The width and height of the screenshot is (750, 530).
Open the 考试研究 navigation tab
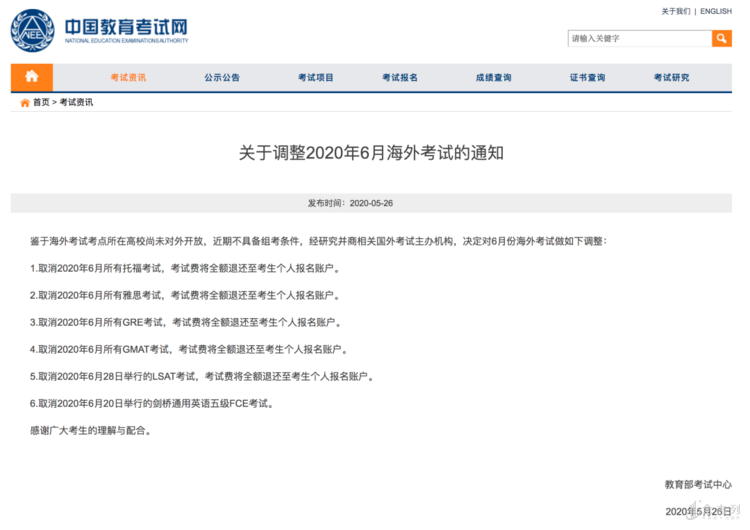(x=671, y=77)
